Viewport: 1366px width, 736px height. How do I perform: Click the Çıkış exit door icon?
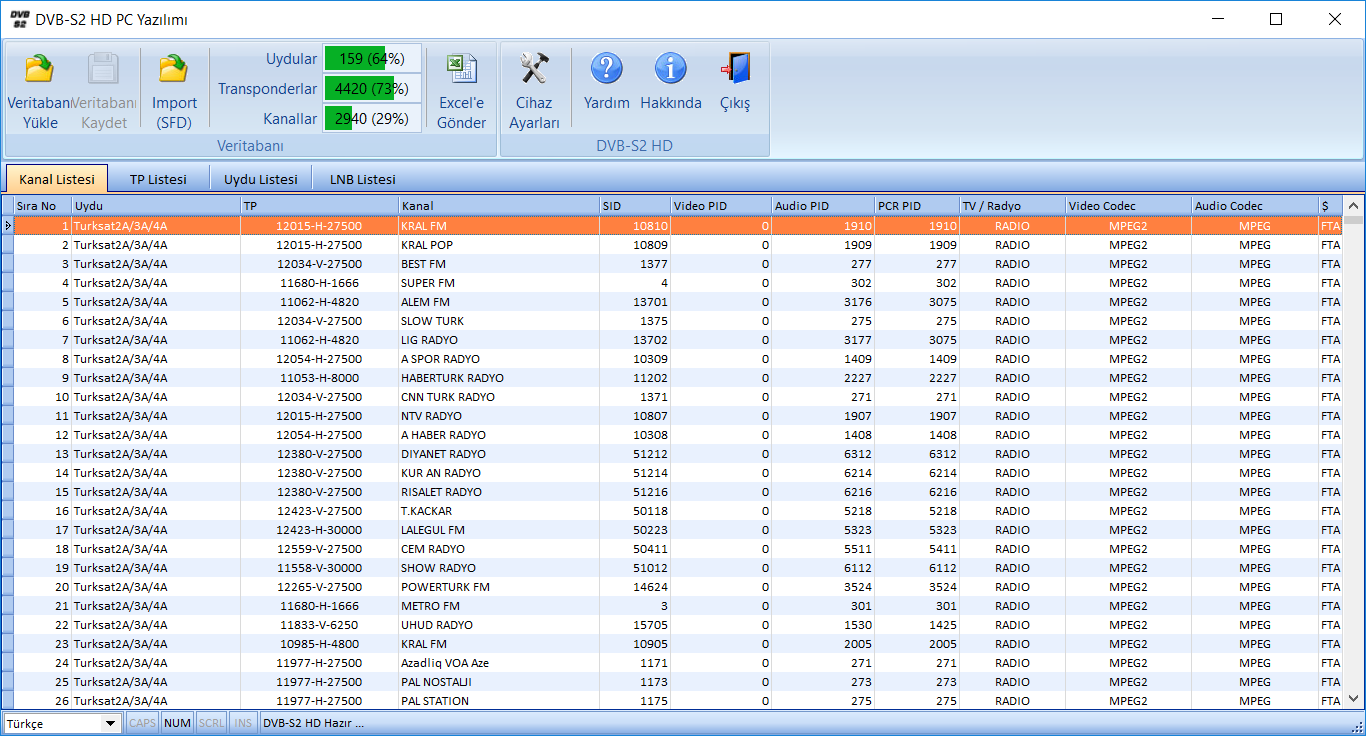tap(735, 69)
